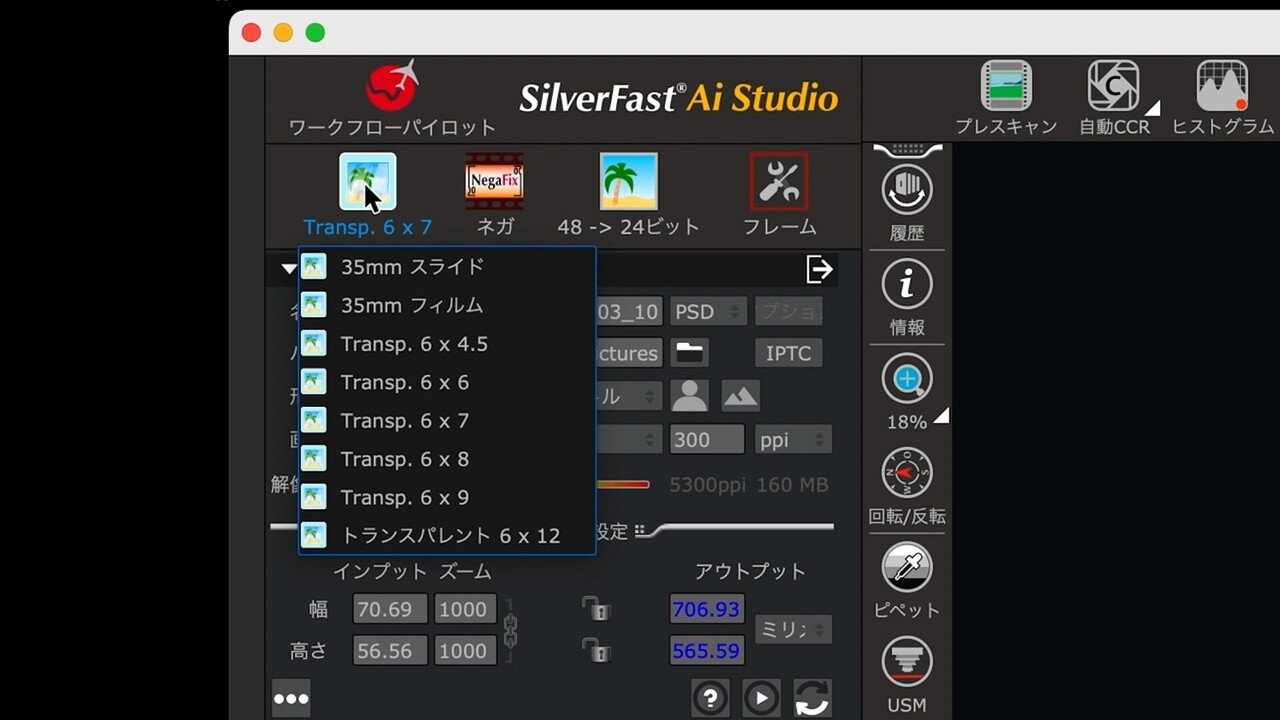This screenshot has height=720, width=1280.
Task: Click the input height field 56.56
Action: (x=390, y=651)
